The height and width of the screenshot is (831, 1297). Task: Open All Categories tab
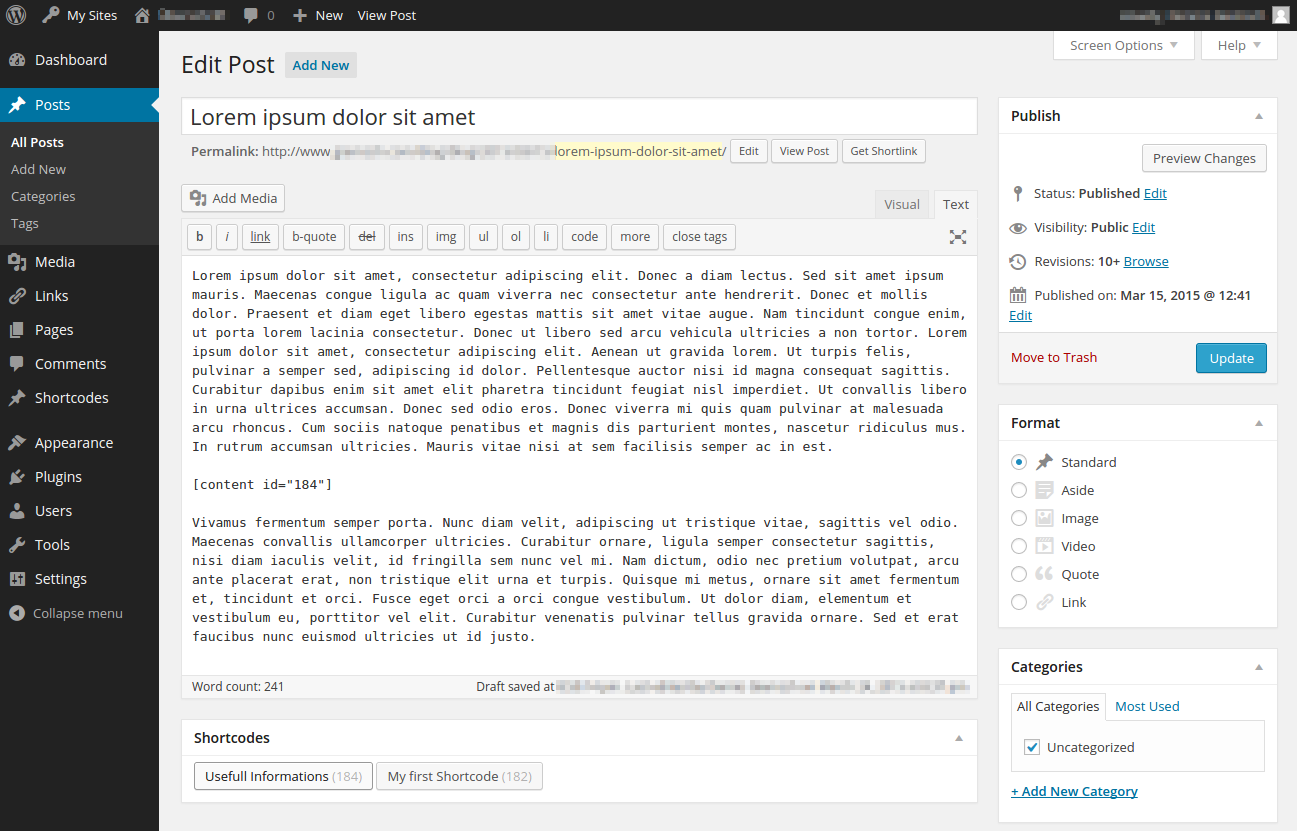(x=1058, y=706)
